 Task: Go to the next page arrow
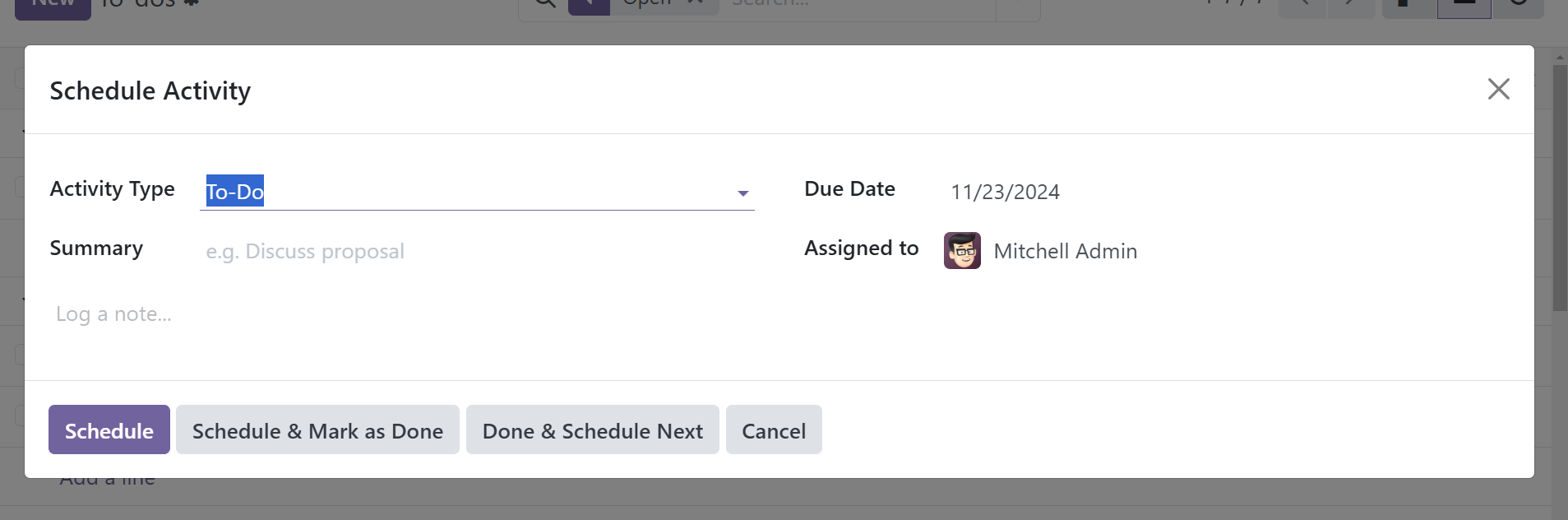1350,5
